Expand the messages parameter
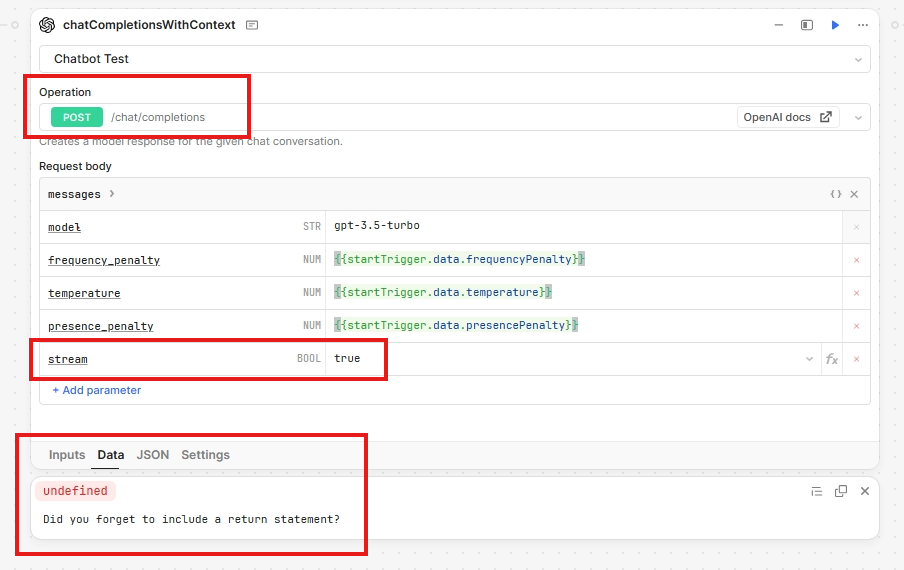The image size is (904, 570). click(111, 194)
